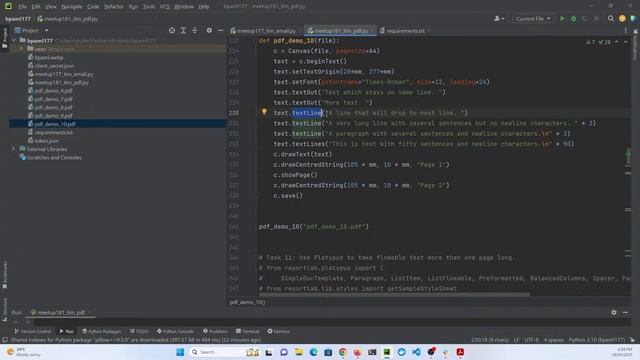Viewport: 640px width, 360px height.
Task: Open the Navigate menu
Action: (x=71, y=7)
